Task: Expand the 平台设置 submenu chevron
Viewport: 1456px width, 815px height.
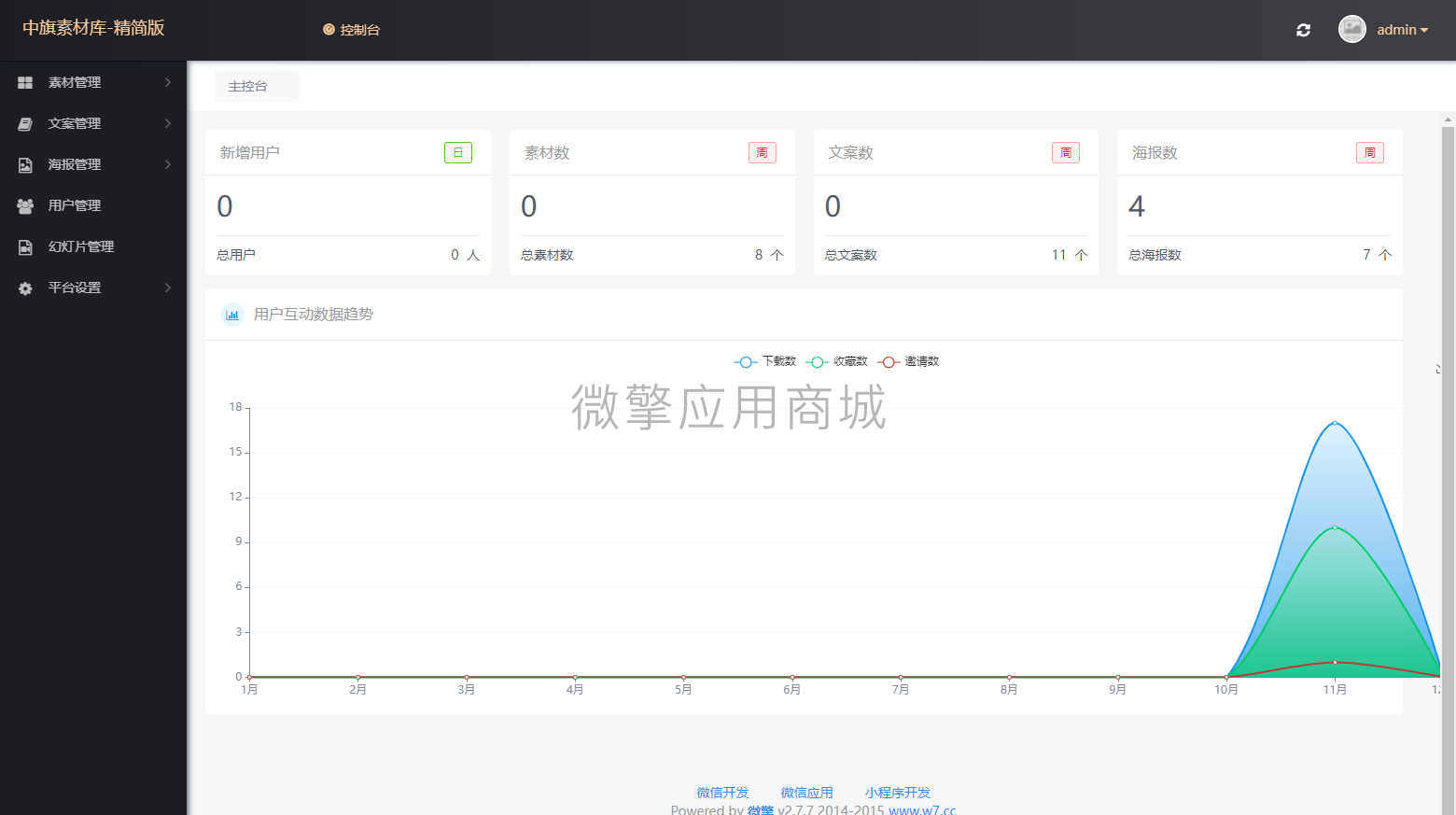Action: tap(168, 288)
